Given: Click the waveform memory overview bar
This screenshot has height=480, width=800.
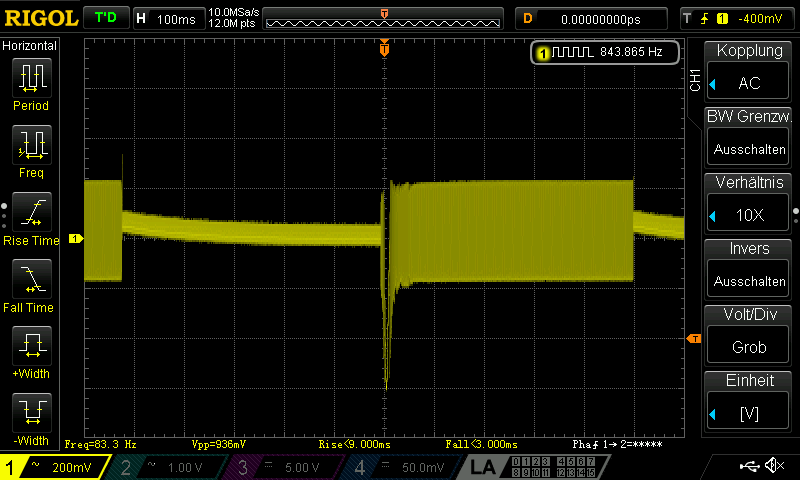Looking at the screenshot, I should pos(383,19).
